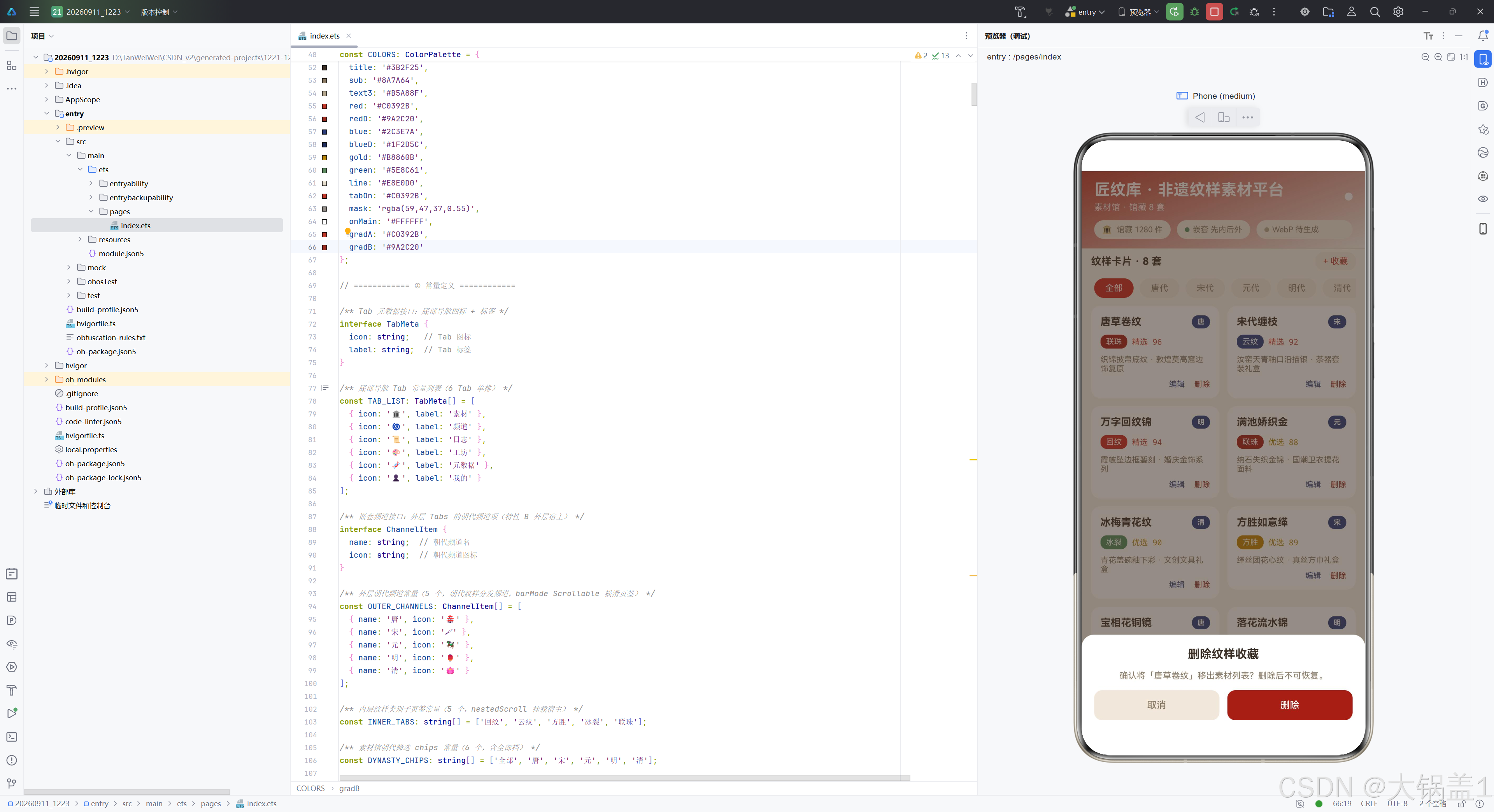The image size is (1494, 812).
Task: Open the 预览器 device dropdown
Action: (x=1138, y=12)
